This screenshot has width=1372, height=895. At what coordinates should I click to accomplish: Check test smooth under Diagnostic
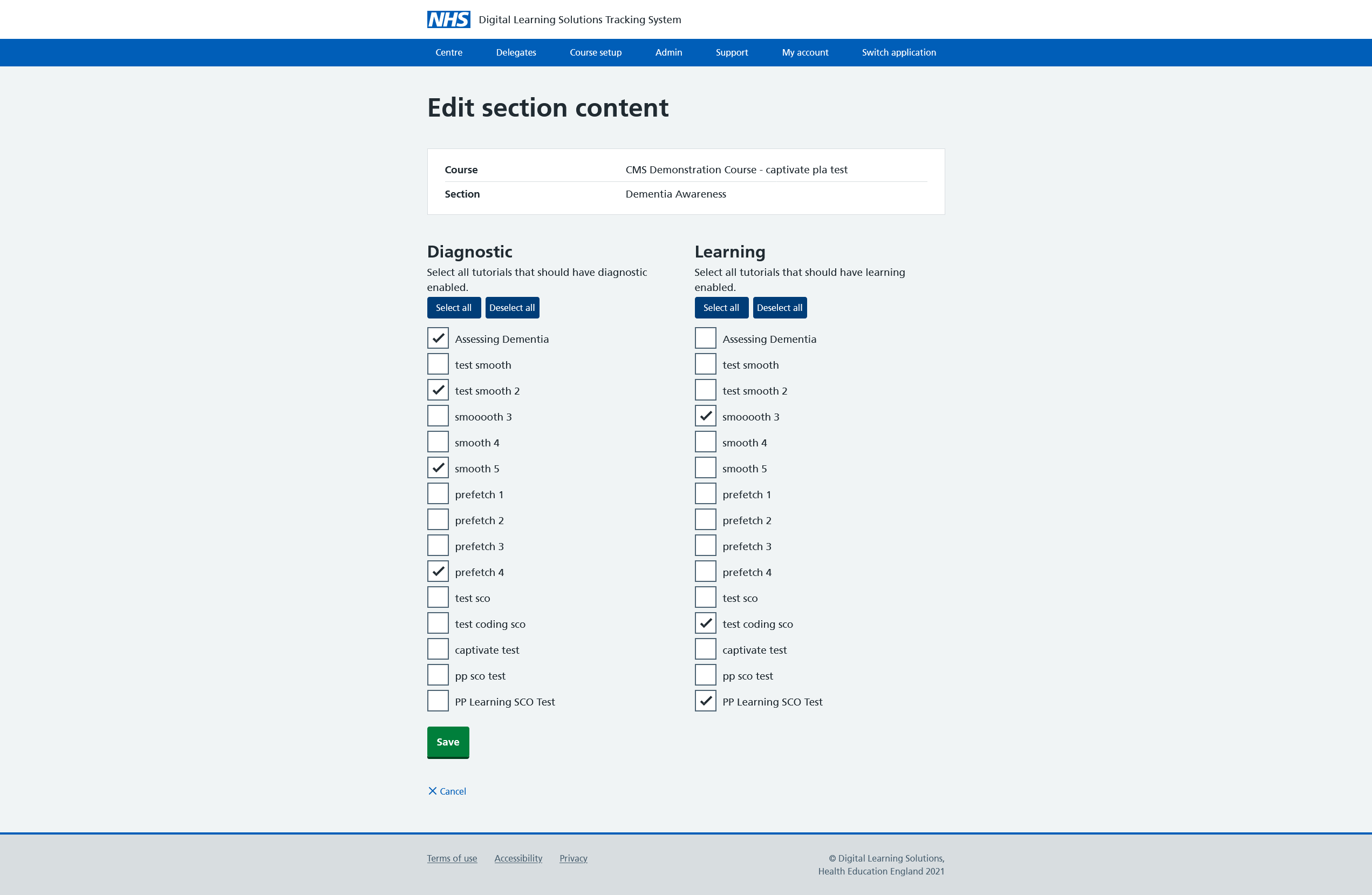(438, 364)
